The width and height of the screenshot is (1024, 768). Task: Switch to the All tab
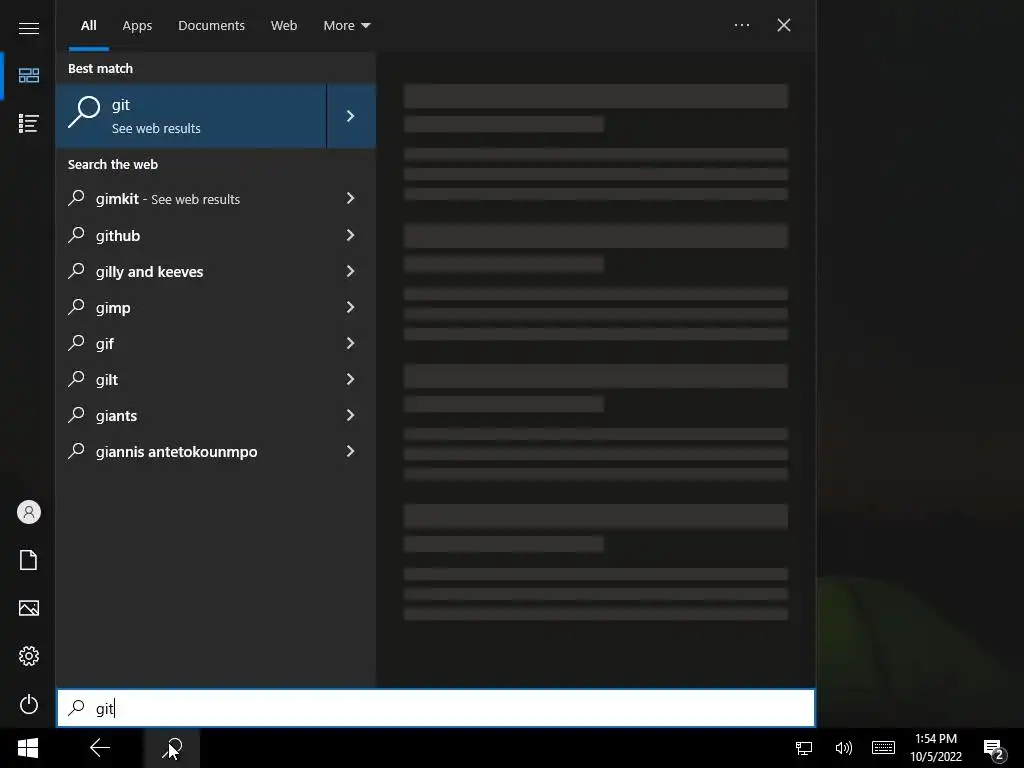coord(89,25)
